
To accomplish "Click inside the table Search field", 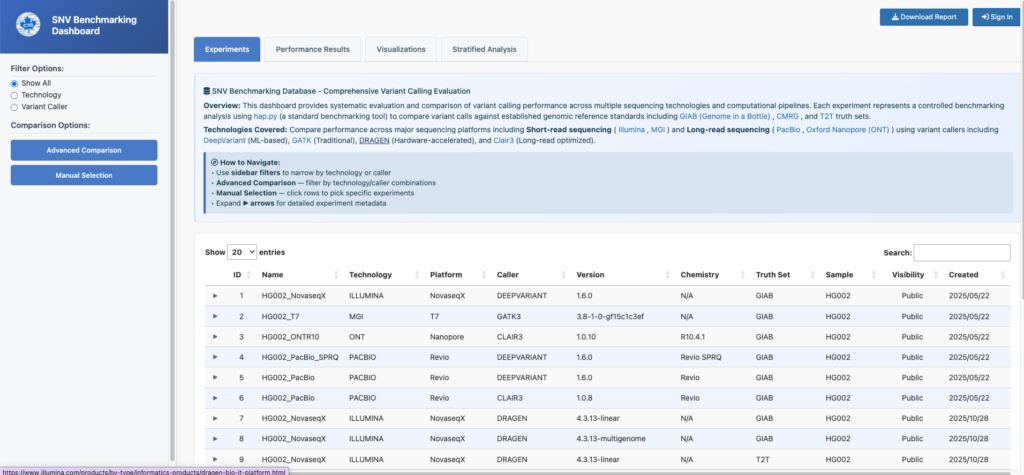I will (962, 253).
